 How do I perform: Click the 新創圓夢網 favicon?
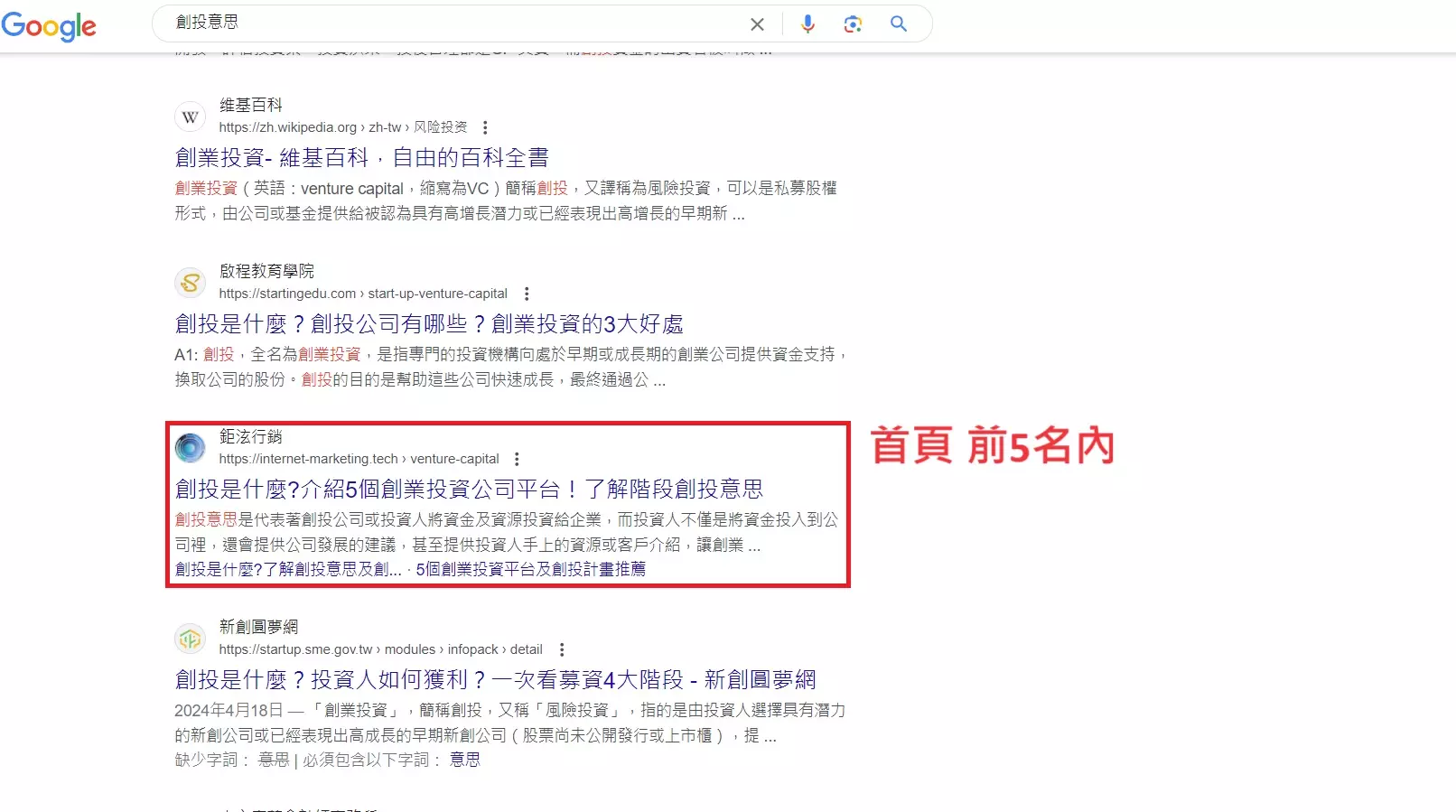pos(190,639)
